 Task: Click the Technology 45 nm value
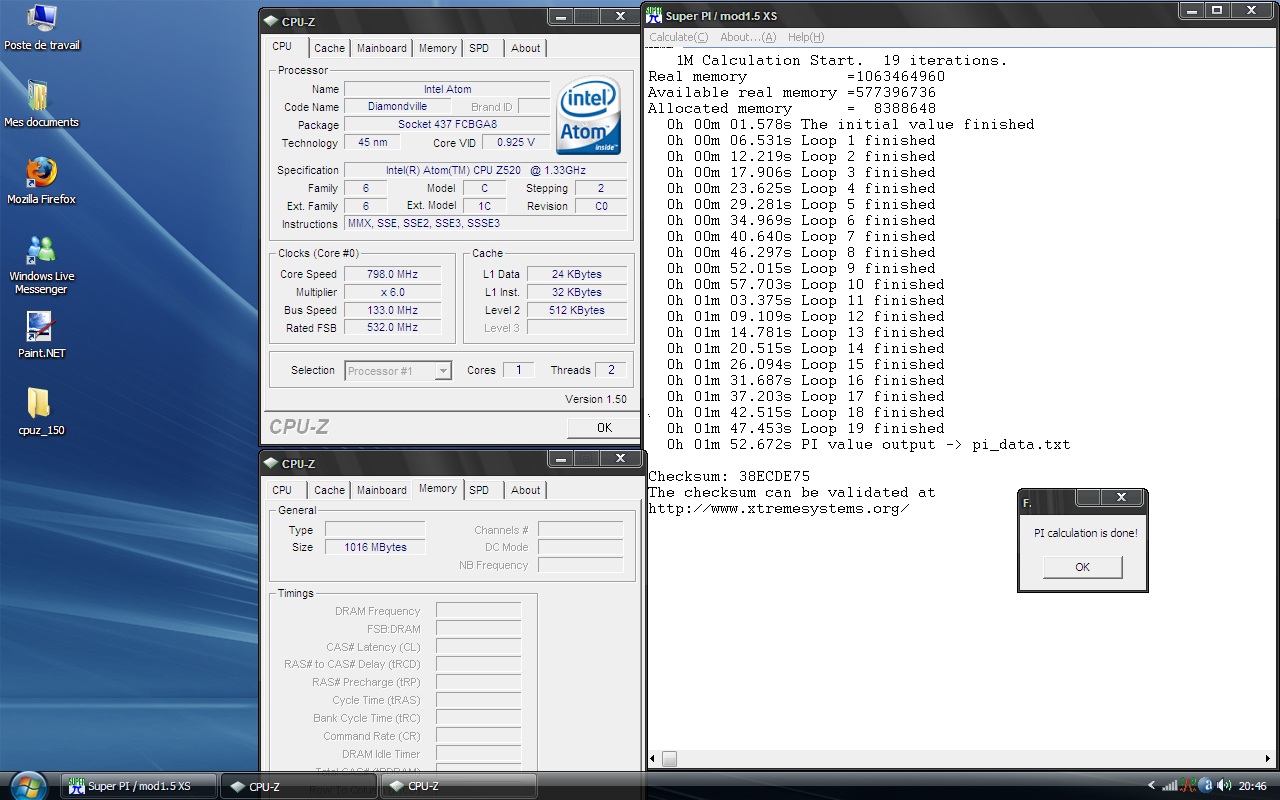coord(371,142)
